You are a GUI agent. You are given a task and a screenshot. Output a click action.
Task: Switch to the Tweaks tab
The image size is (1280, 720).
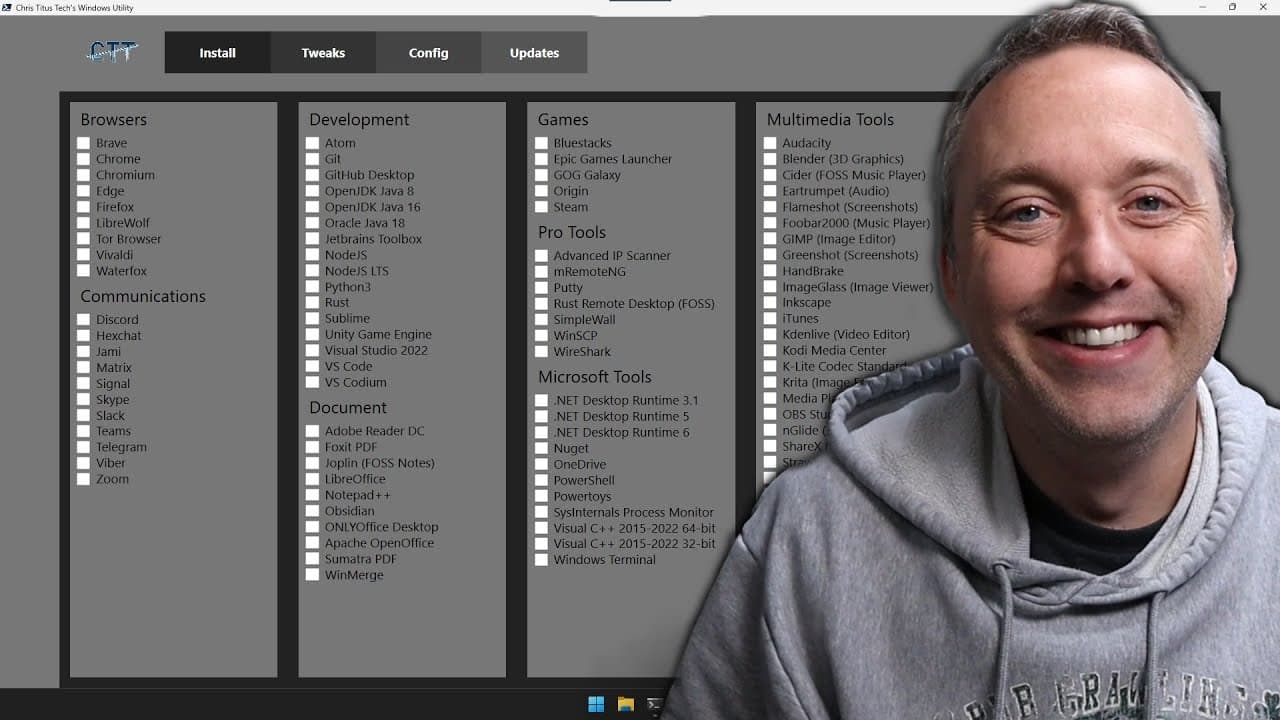click(x=323, y=53)
